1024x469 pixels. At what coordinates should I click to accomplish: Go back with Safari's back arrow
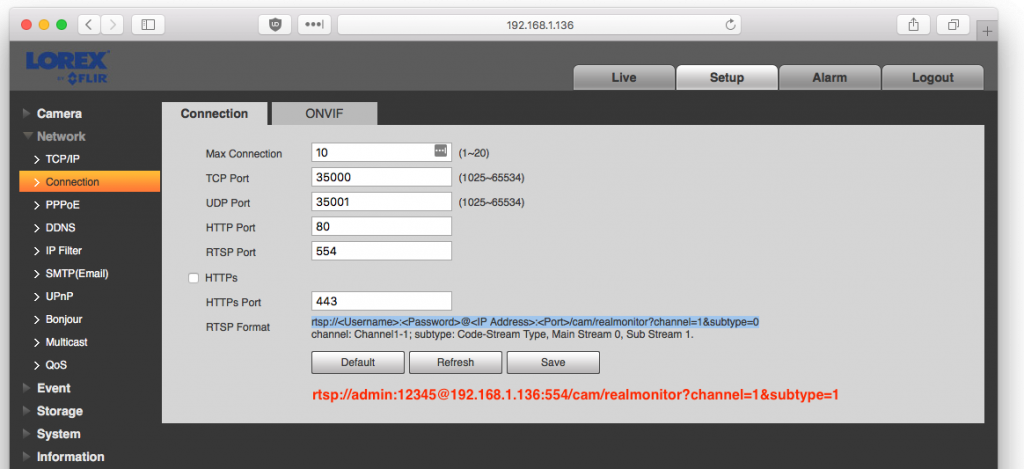89,25
